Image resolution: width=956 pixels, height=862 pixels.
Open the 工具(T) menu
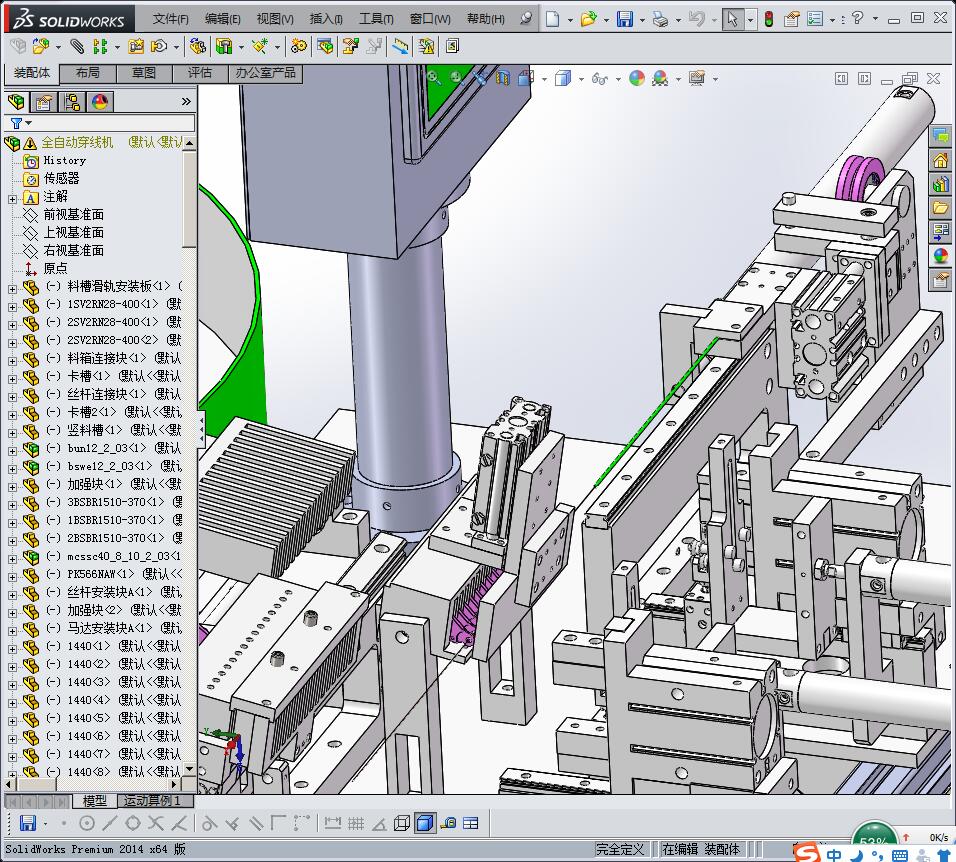pyautogui.click(x=376, y=19)
